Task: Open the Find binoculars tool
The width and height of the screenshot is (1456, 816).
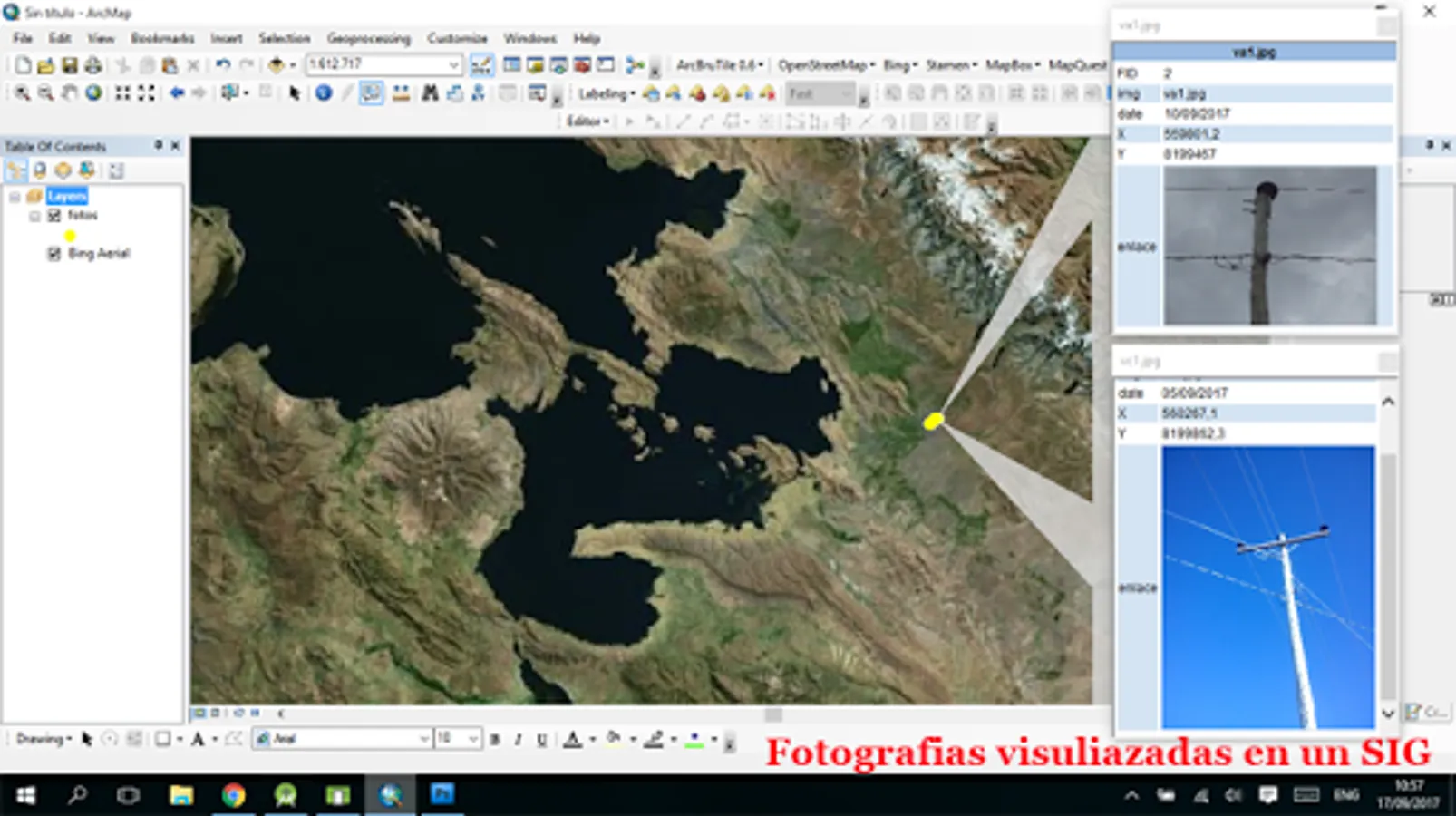Action: (x=430, y=93)
